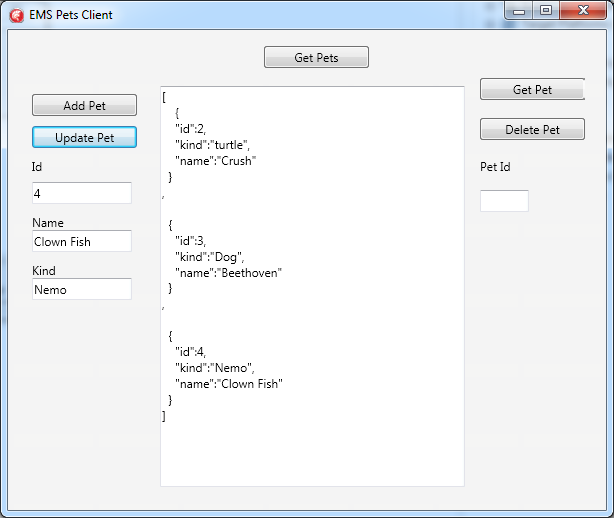Click the EMS Pets Client title bar text
This screenshot has width=614, height=518.
tap(71, 15)
